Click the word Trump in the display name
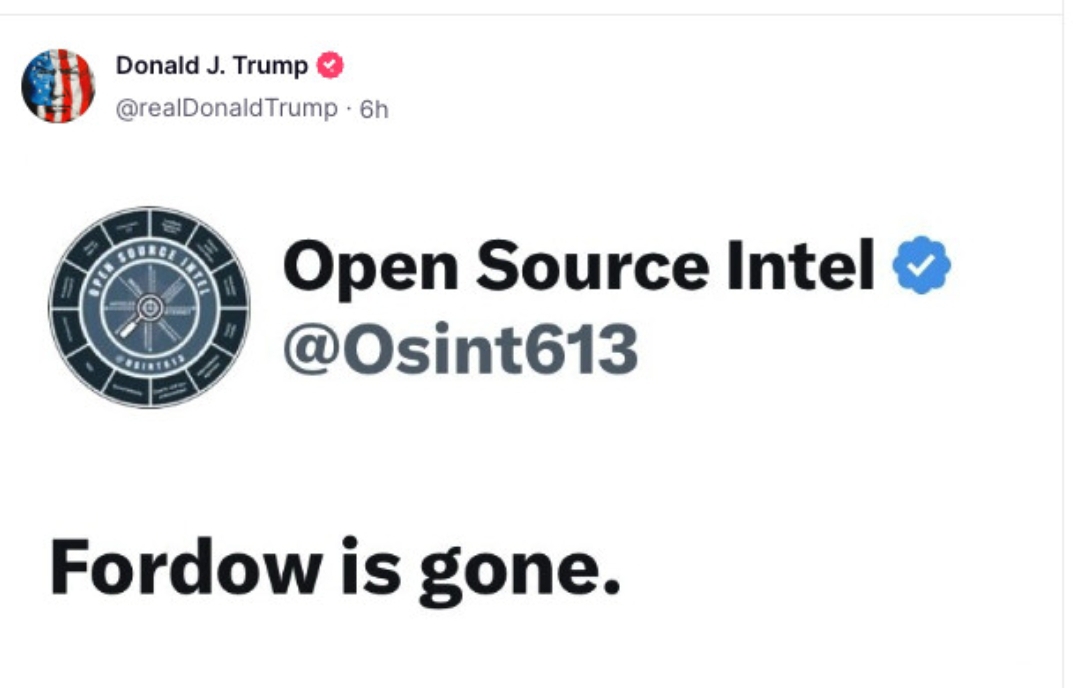 click(271, 67)
